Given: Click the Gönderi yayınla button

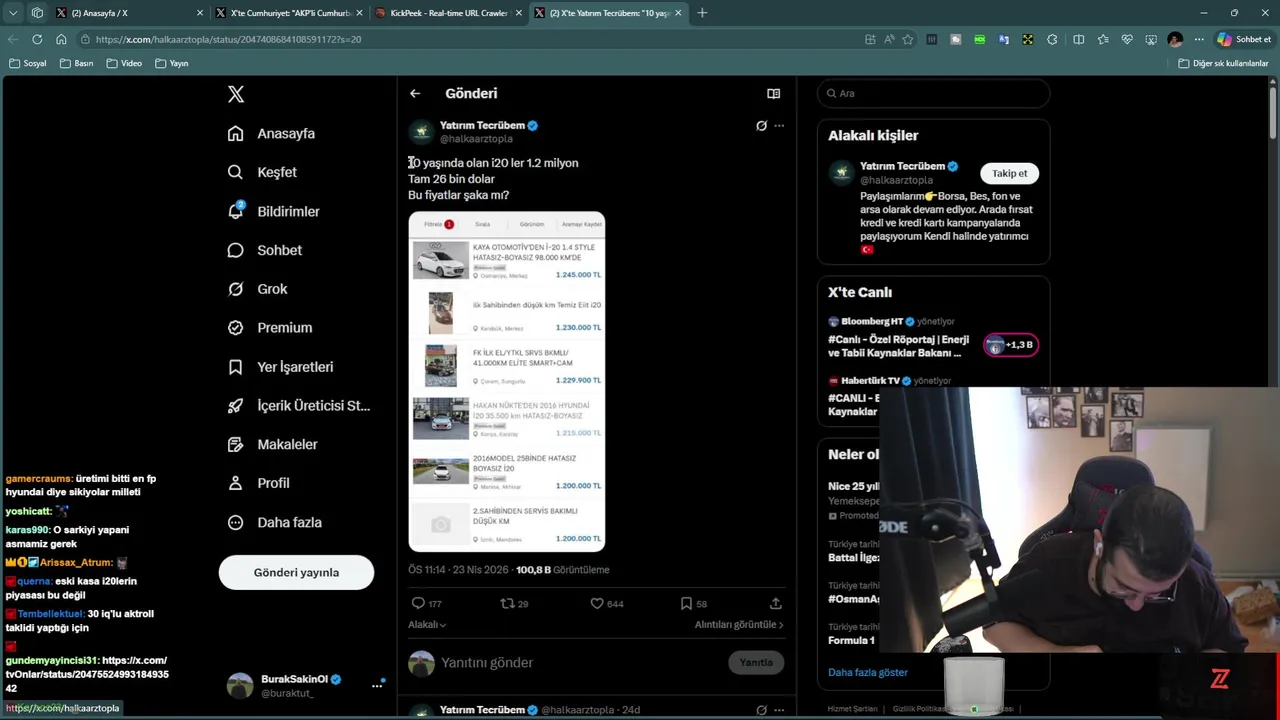Looking at the screenshot, I should (x=296, y=573).
